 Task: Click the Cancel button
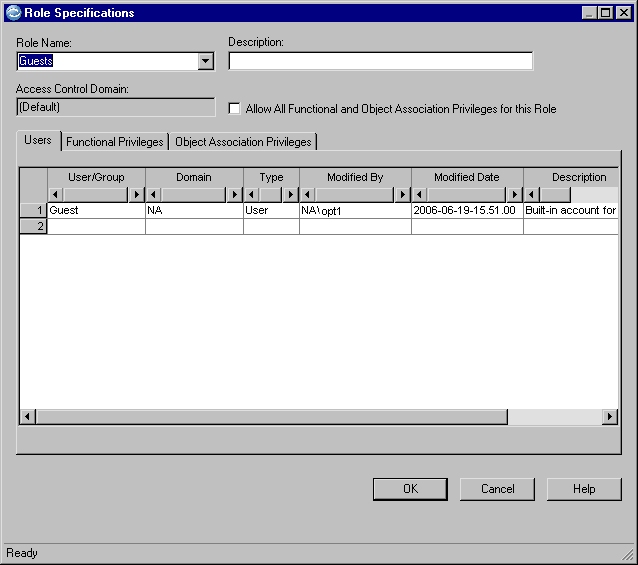point(497,489)
